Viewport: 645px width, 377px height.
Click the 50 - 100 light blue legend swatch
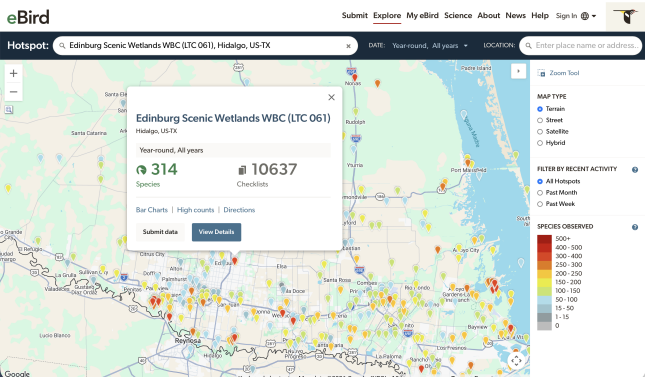tap(544, 300)
